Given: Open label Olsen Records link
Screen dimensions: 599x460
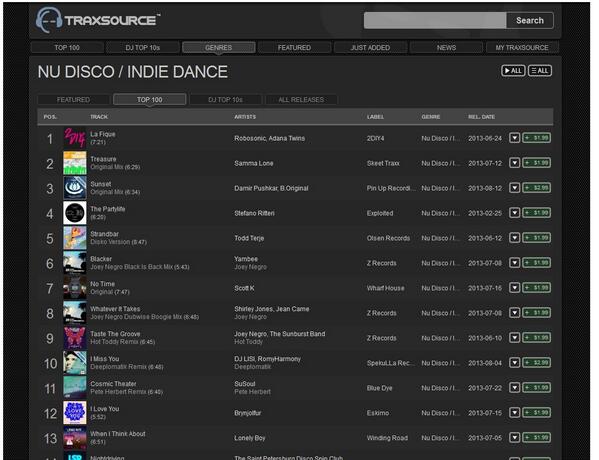Looking at the screenshot, I should pyautogui.click(x=388, y=238).
